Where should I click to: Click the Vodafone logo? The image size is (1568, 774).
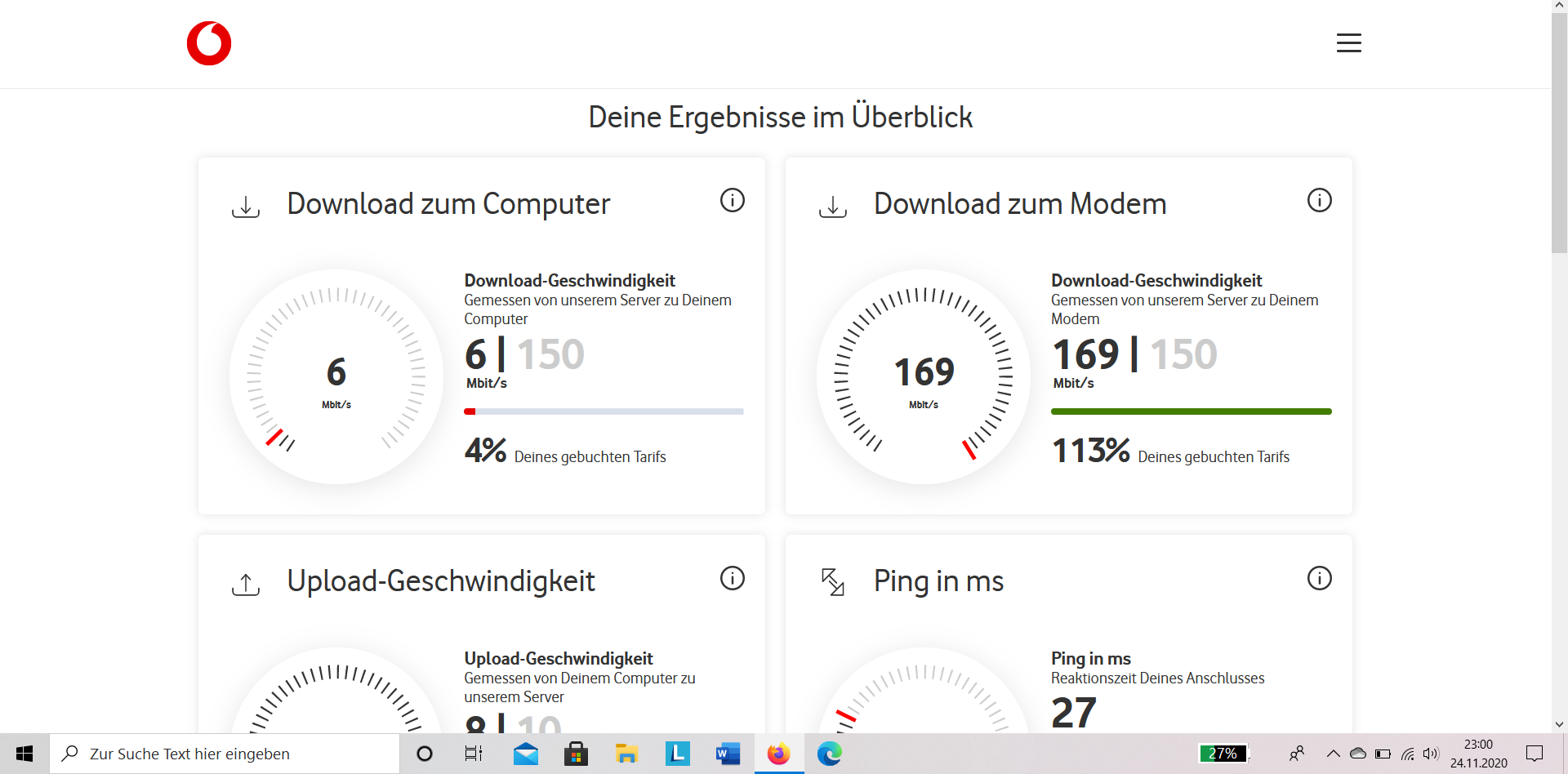[208, 43]
